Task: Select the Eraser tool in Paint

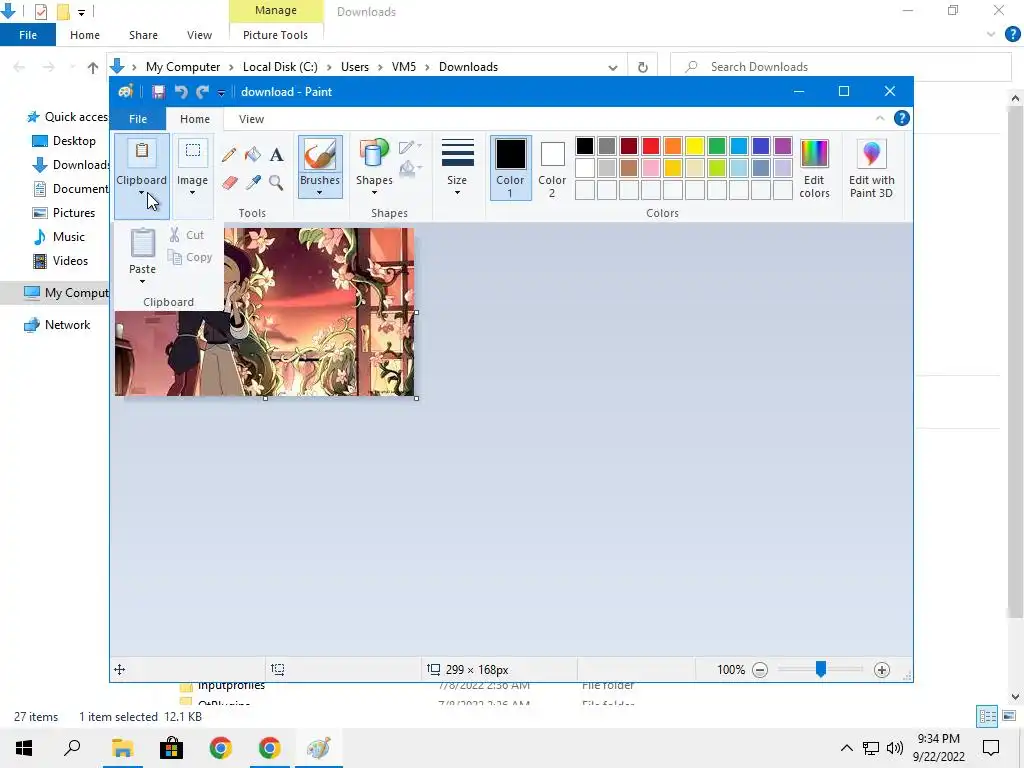Action: pos(229,182)
